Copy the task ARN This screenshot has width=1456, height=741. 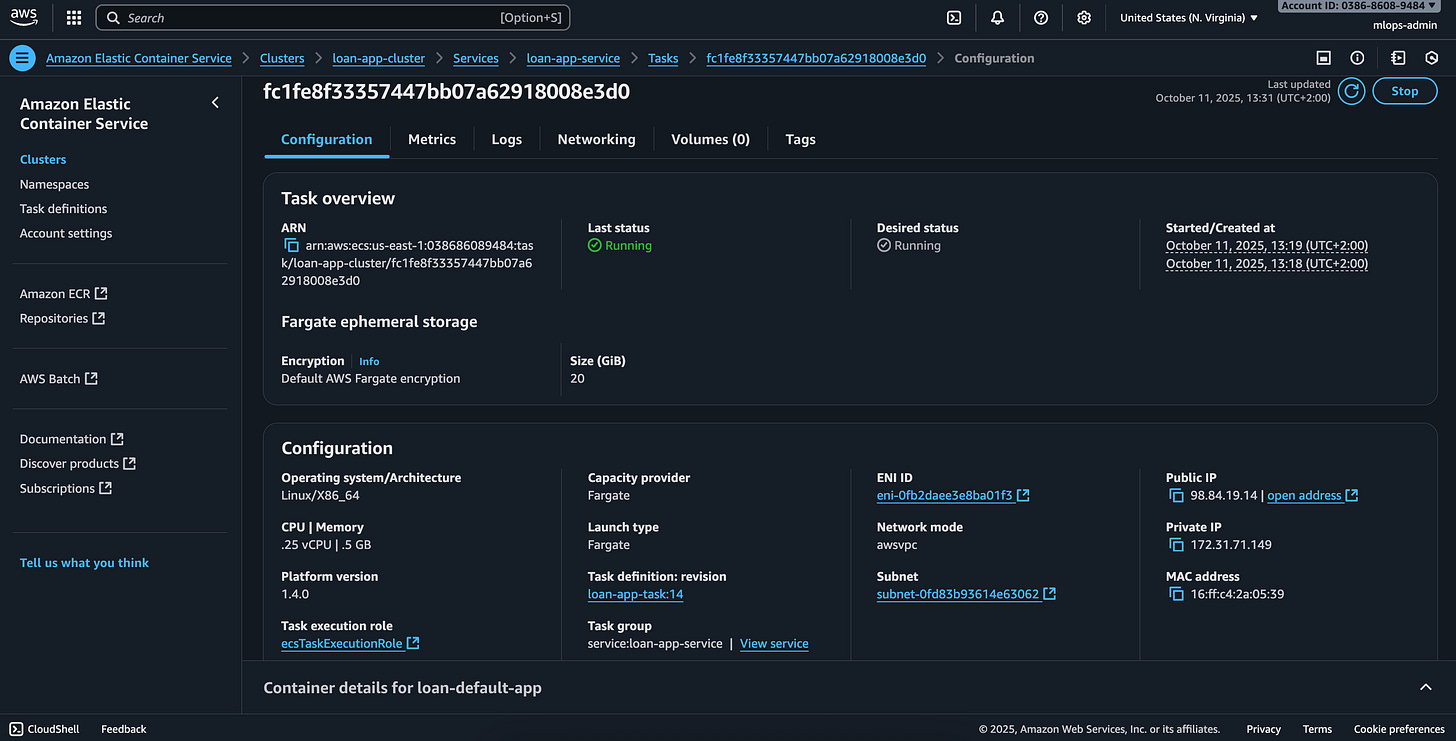291,245
